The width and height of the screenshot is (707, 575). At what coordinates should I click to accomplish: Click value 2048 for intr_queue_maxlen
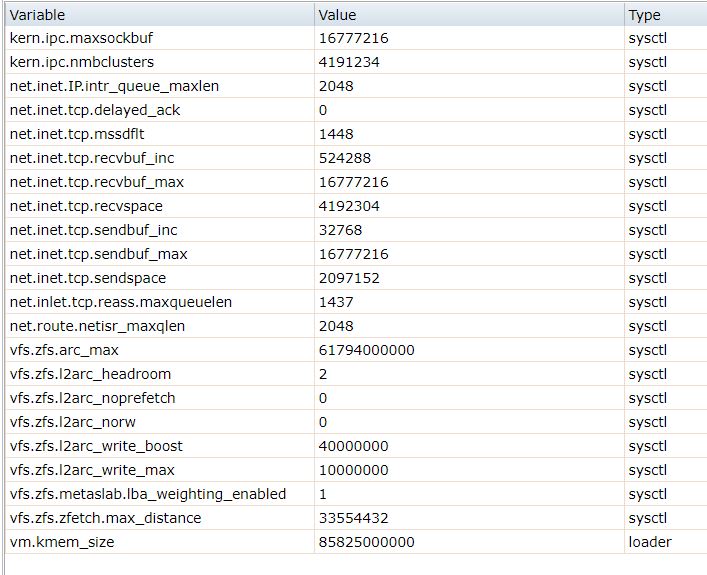pos(336,86)
